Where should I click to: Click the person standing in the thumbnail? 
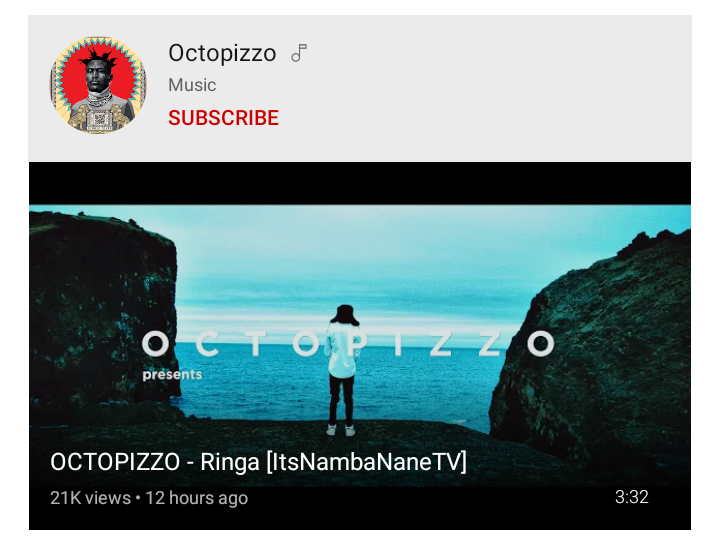[342, 370]
